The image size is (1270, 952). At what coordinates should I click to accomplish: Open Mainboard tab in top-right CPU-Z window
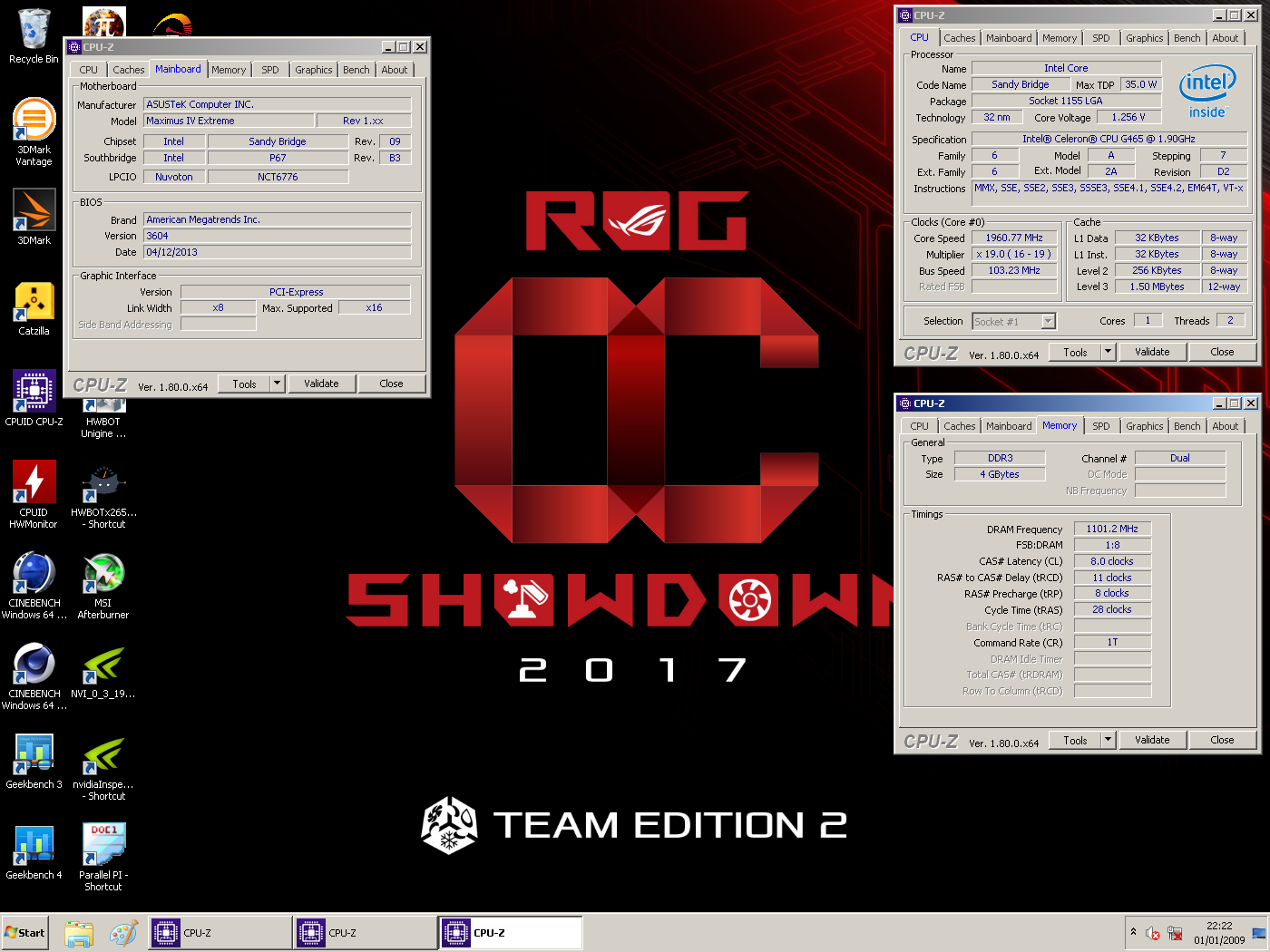[1009, 38]
